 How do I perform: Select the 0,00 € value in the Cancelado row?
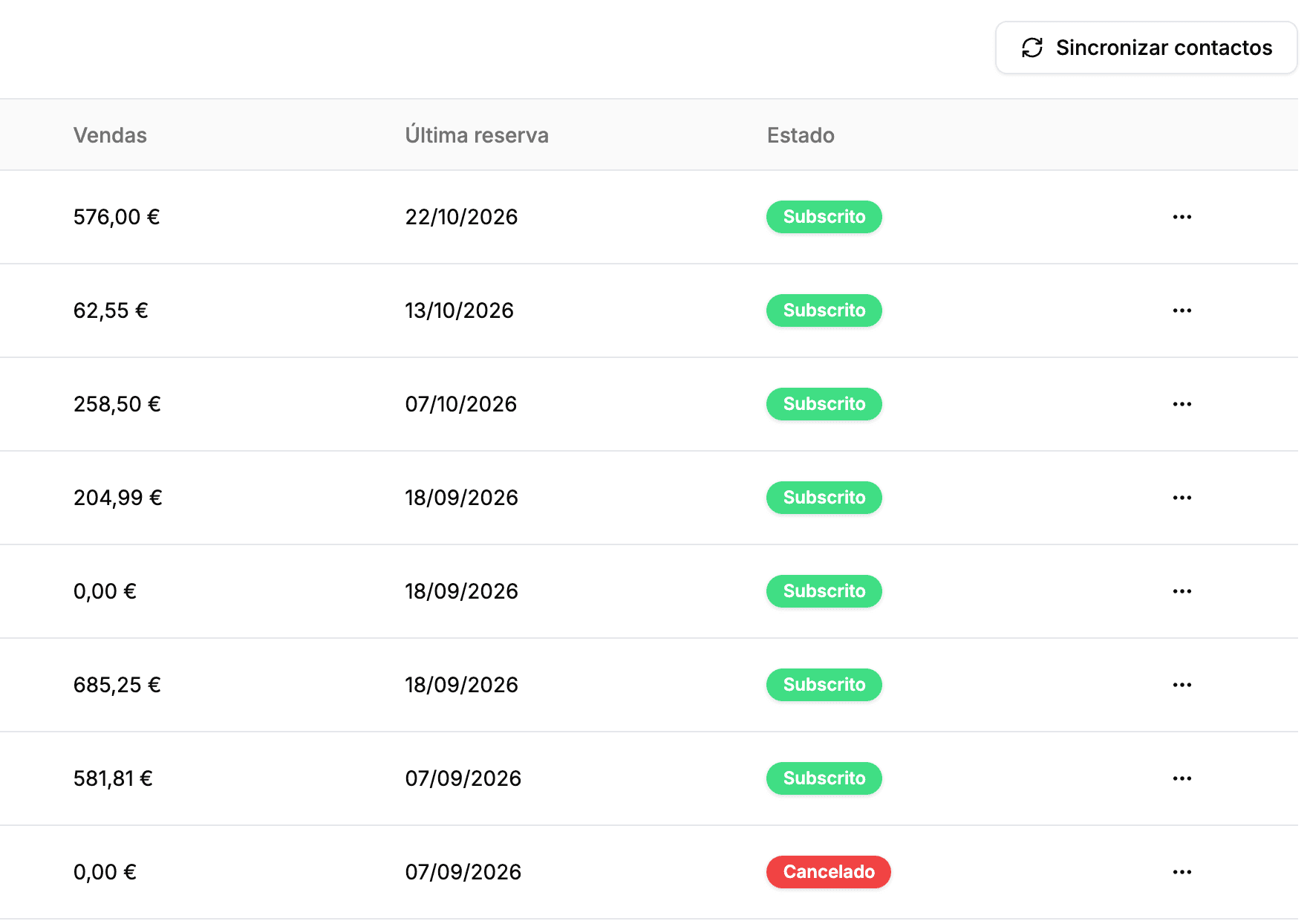tap(105, 872)
